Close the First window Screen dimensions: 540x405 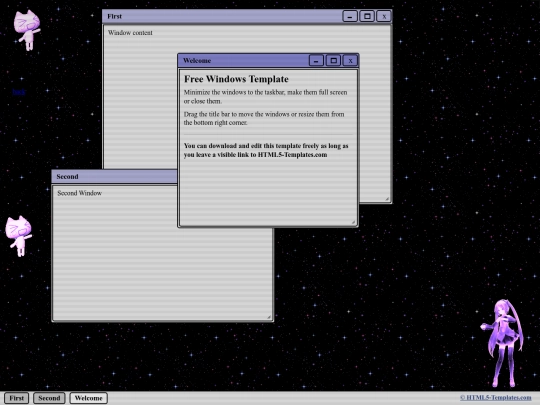[x=384, y=16]
